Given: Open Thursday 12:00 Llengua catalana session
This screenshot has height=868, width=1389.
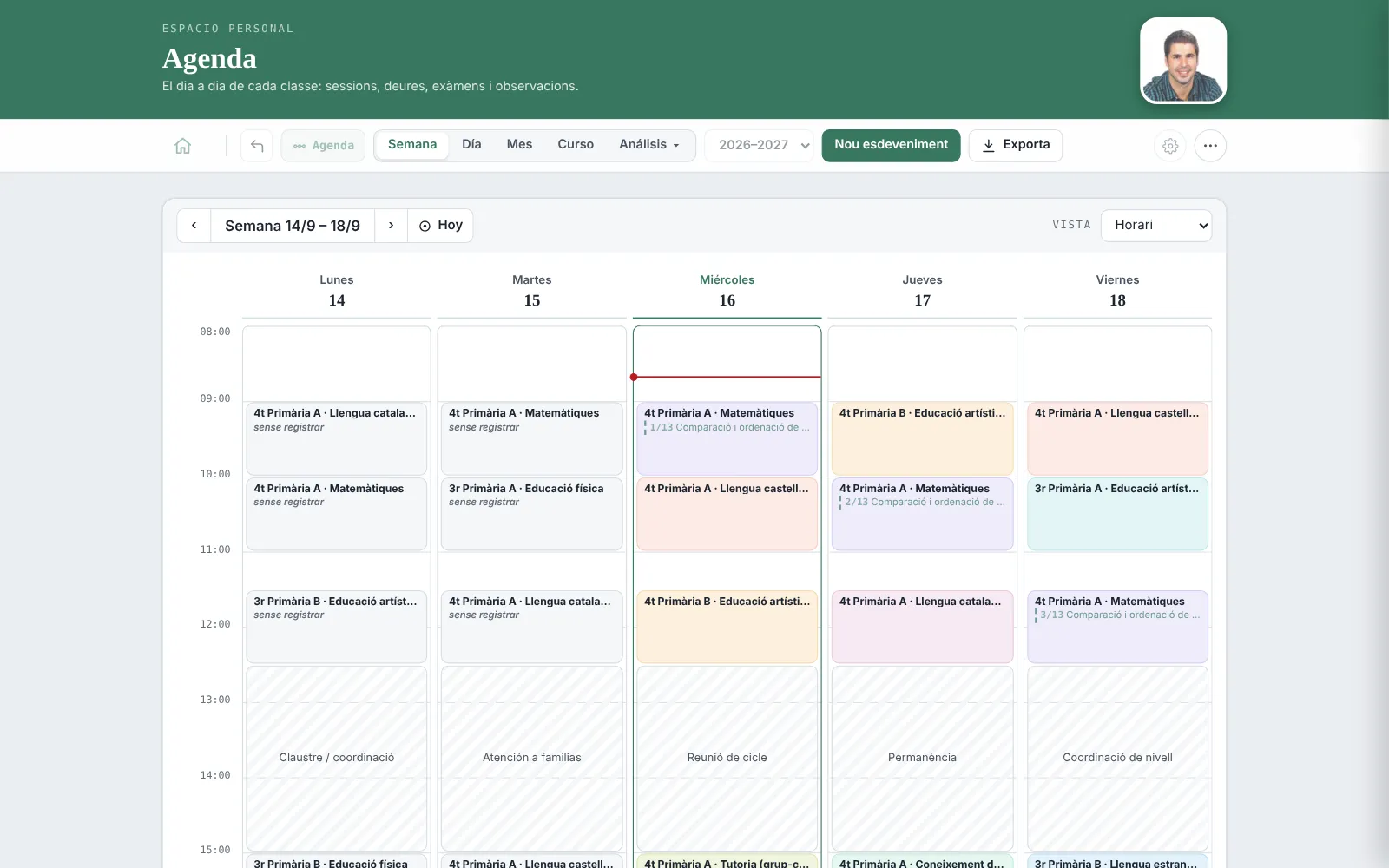Looking at the screenshot, I should pyautogui.click(x=923, y=627).
